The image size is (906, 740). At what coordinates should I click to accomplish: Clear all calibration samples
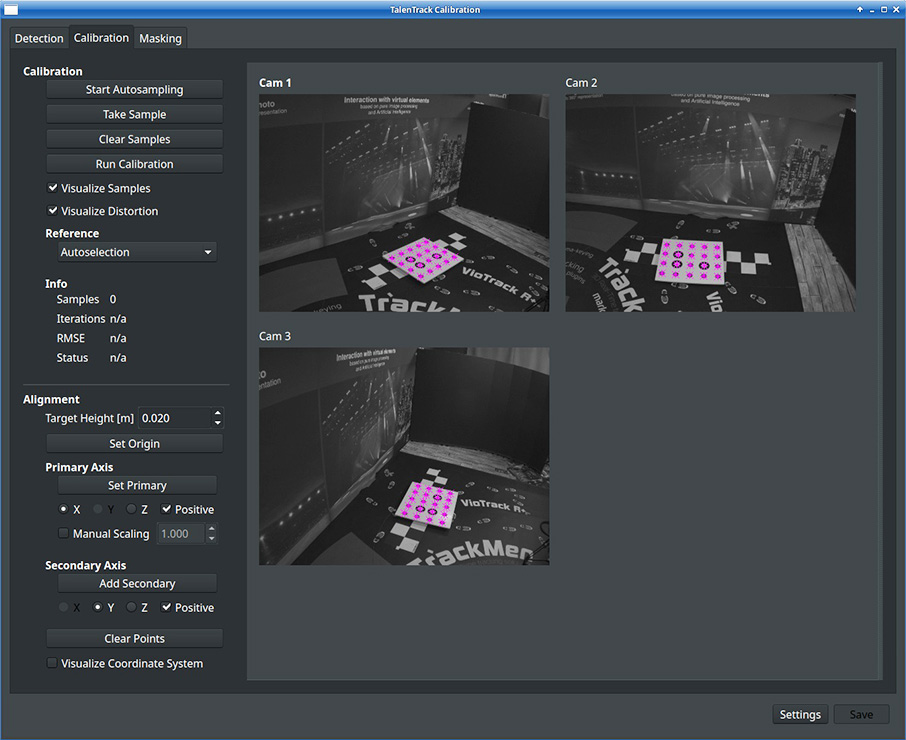[134, 140]
